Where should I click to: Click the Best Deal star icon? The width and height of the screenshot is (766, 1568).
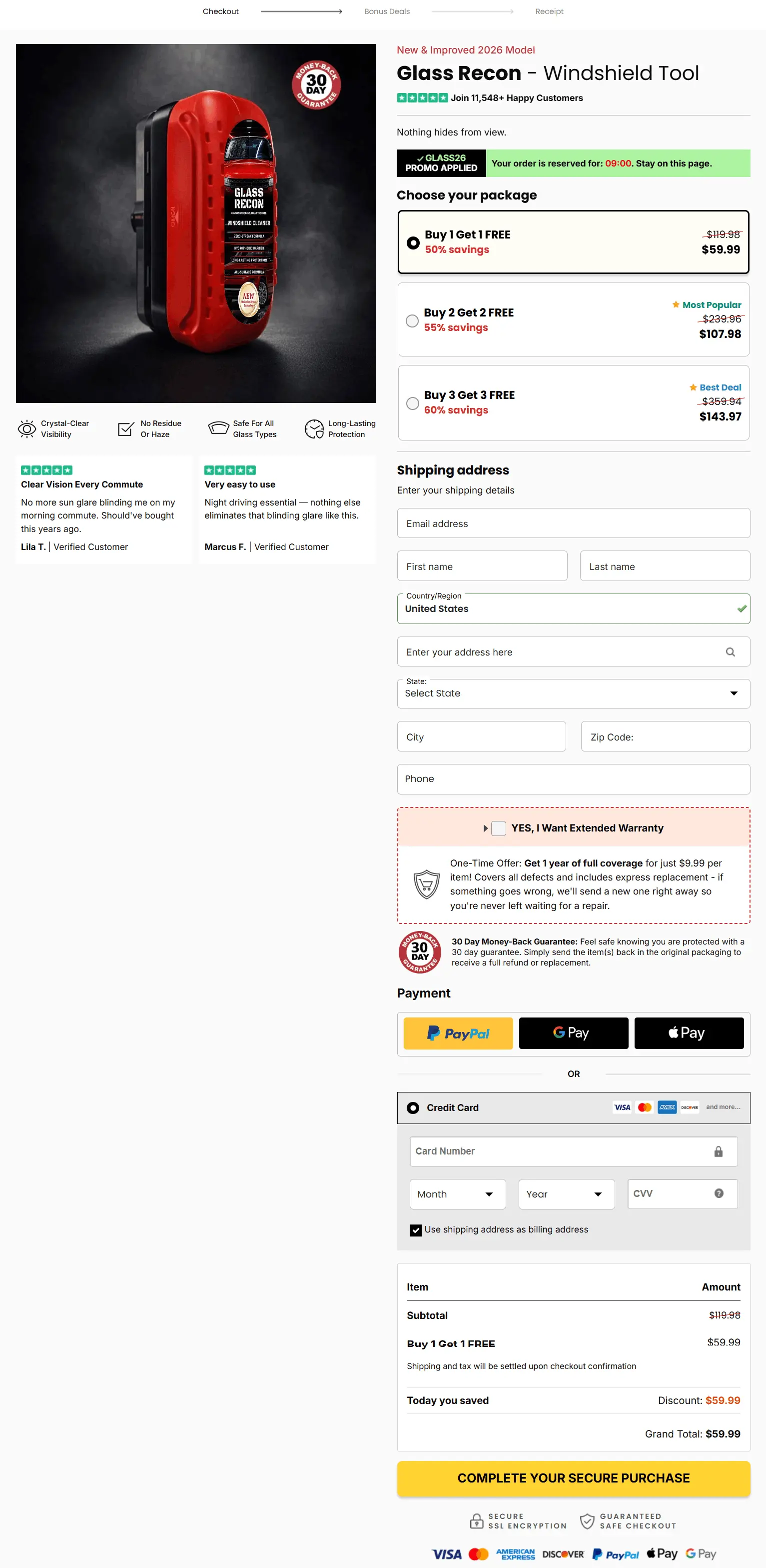693,387
